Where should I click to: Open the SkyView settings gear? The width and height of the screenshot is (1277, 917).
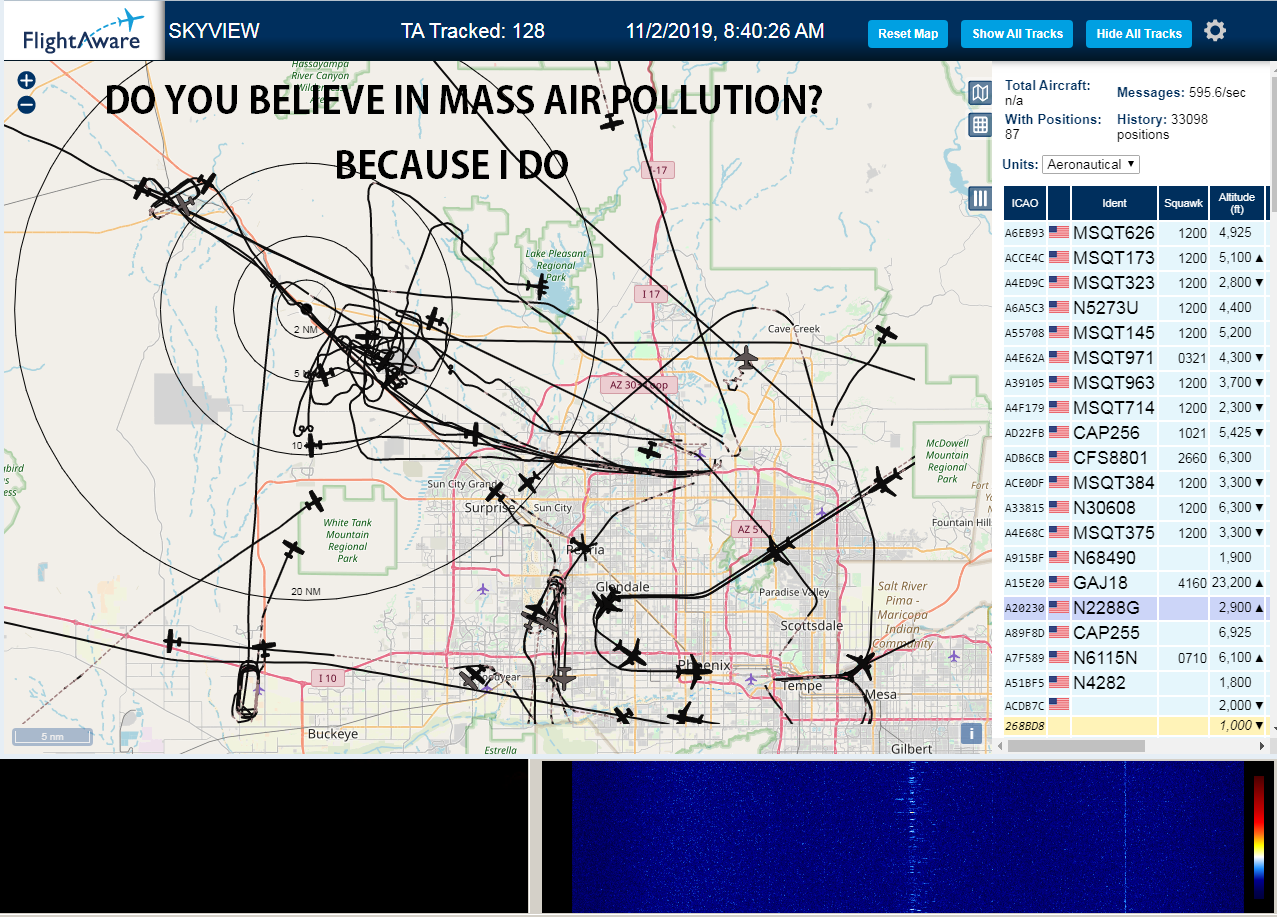tap(1215, 31)
